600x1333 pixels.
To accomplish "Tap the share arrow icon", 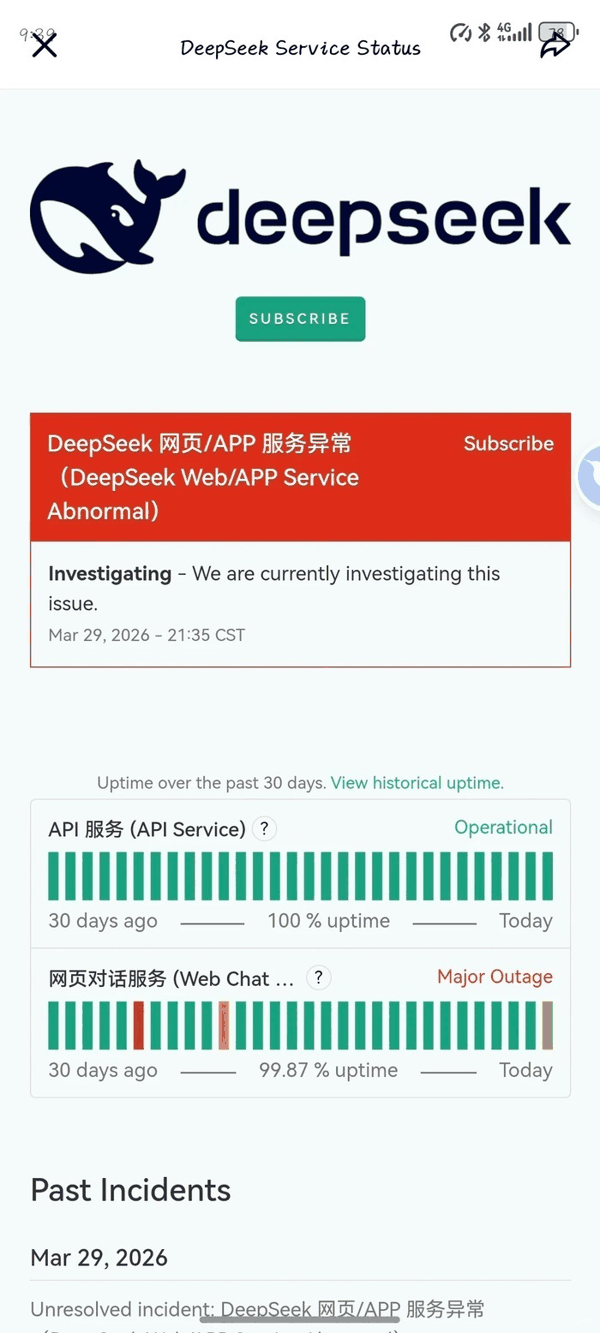I will [554, 46].
